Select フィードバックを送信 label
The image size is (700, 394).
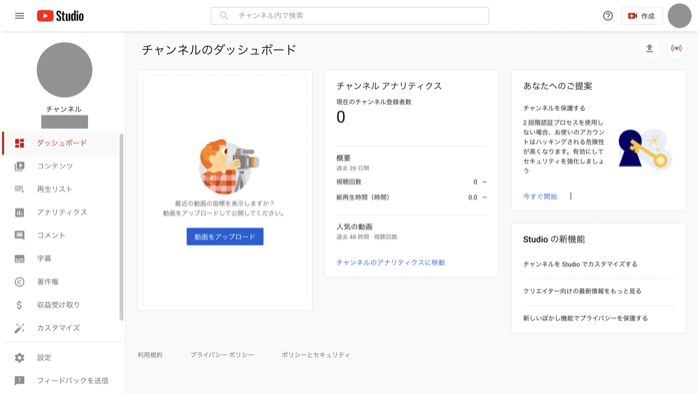point(72,381)
